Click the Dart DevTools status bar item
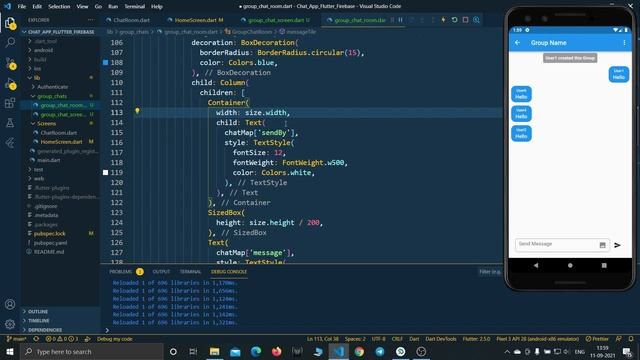The height and width of the screenshot is (360, 640). (441, 339)
